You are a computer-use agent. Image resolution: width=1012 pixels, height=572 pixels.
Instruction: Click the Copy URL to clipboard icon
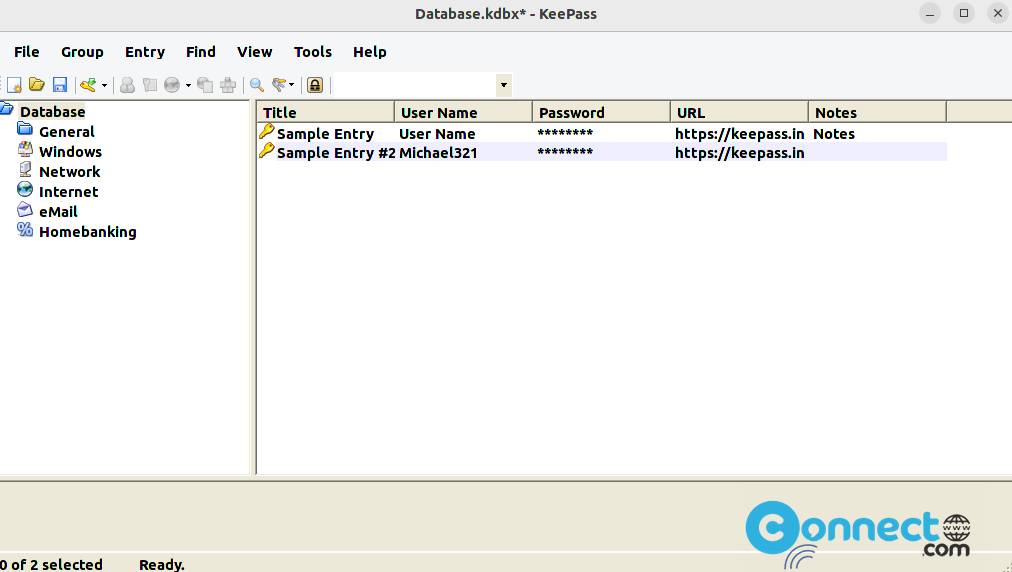pos(205,85)
